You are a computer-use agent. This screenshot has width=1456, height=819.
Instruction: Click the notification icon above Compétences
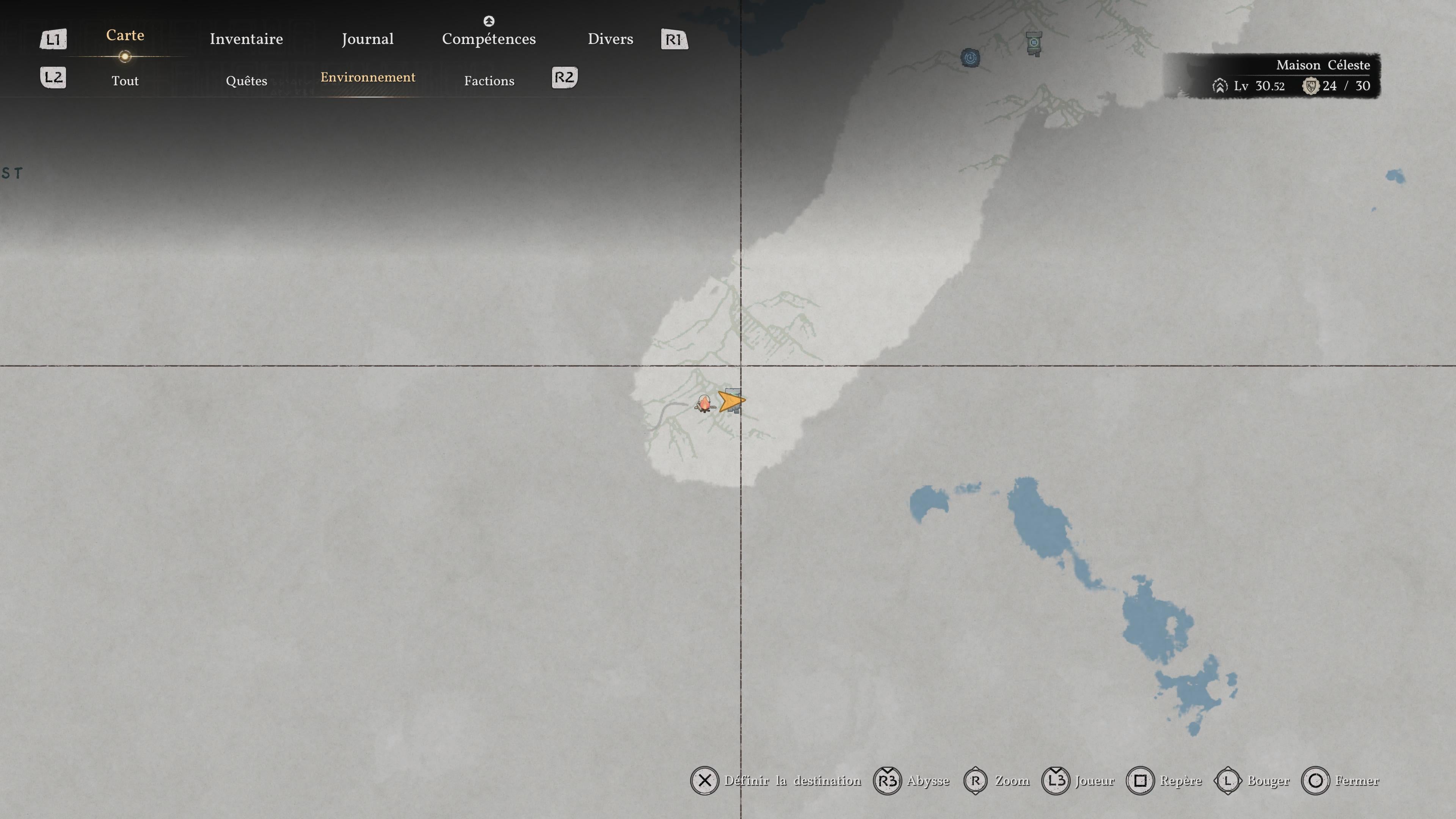tap(489, 21)
